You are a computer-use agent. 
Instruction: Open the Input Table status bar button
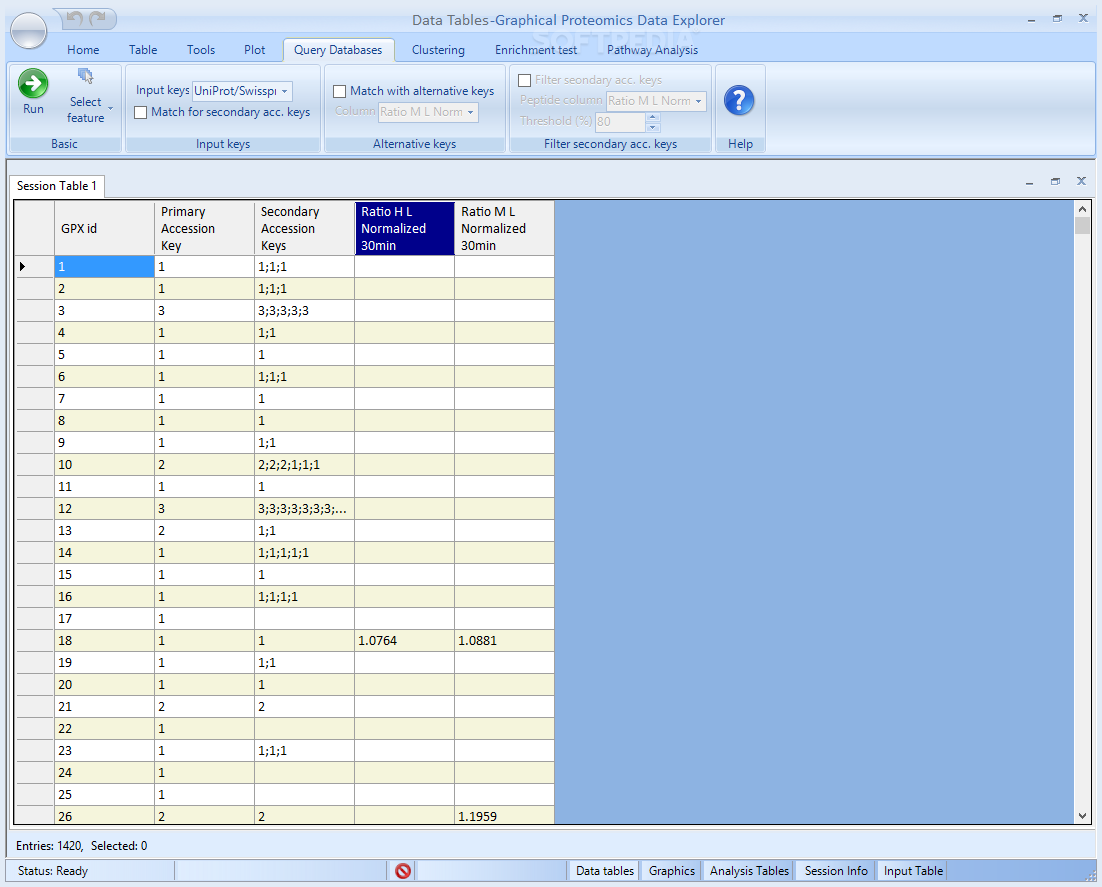pyautogui.click(x=913, y=871)
